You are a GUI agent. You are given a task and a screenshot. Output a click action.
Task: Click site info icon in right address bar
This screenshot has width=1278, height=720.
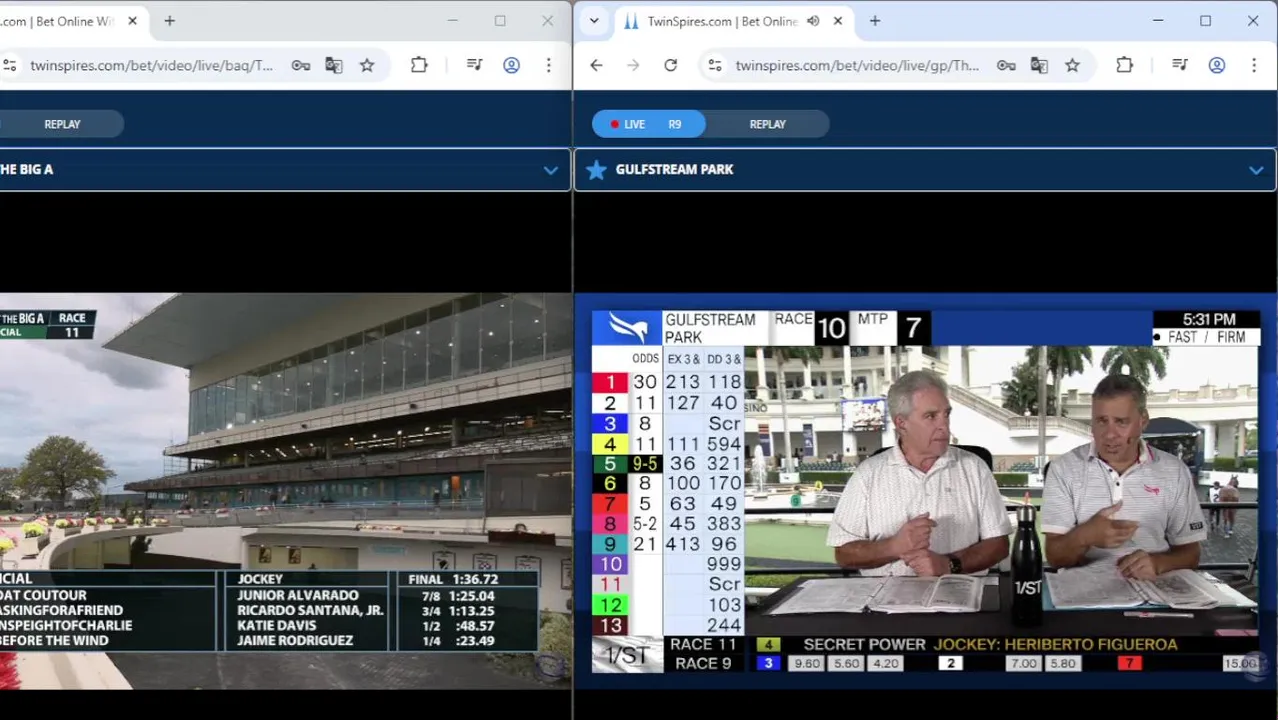pyautogui.click(x=714, y=65)
